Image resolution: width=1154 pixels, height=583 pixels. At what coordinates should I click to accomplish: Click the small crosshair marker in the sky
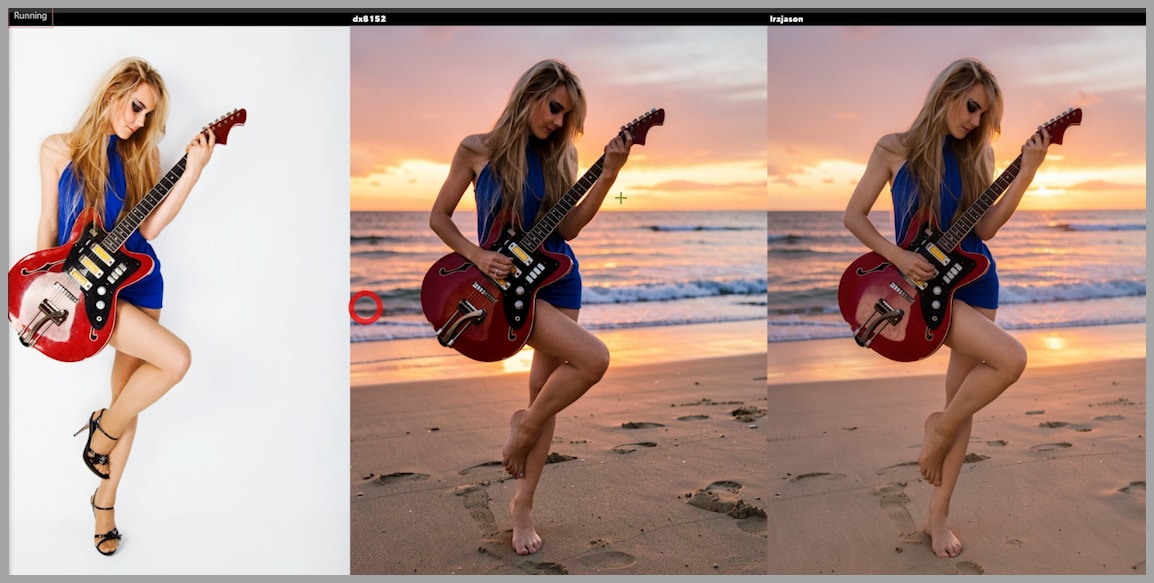(621, 198)
